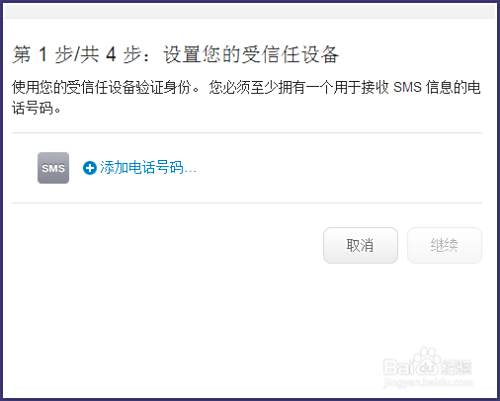Click the gray SMS icon
This screenshot has height=401, width=500.
tap(53, 168)
